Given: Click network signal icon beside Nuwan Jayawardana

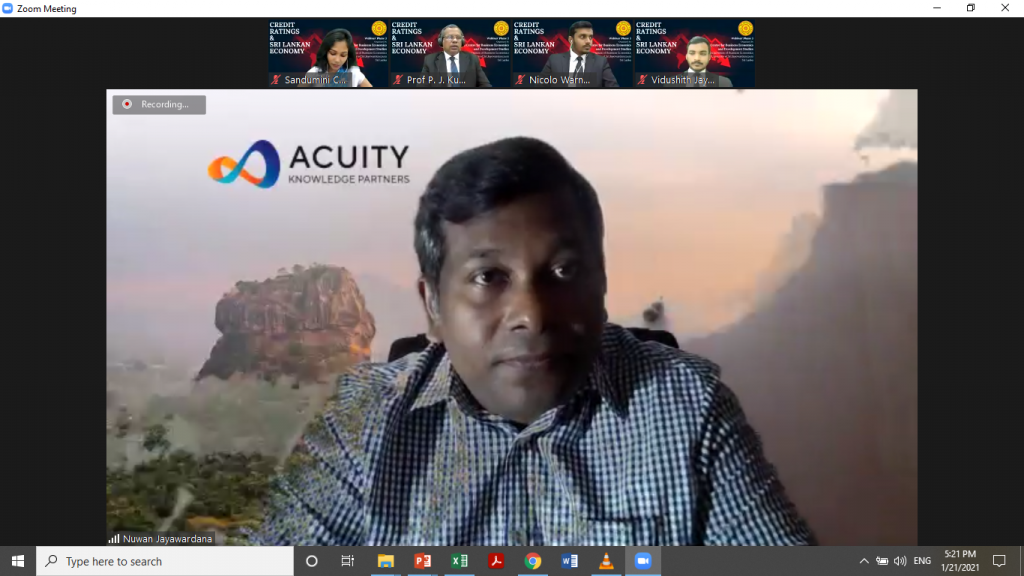Looking at the screenshot, I should 114,538.
